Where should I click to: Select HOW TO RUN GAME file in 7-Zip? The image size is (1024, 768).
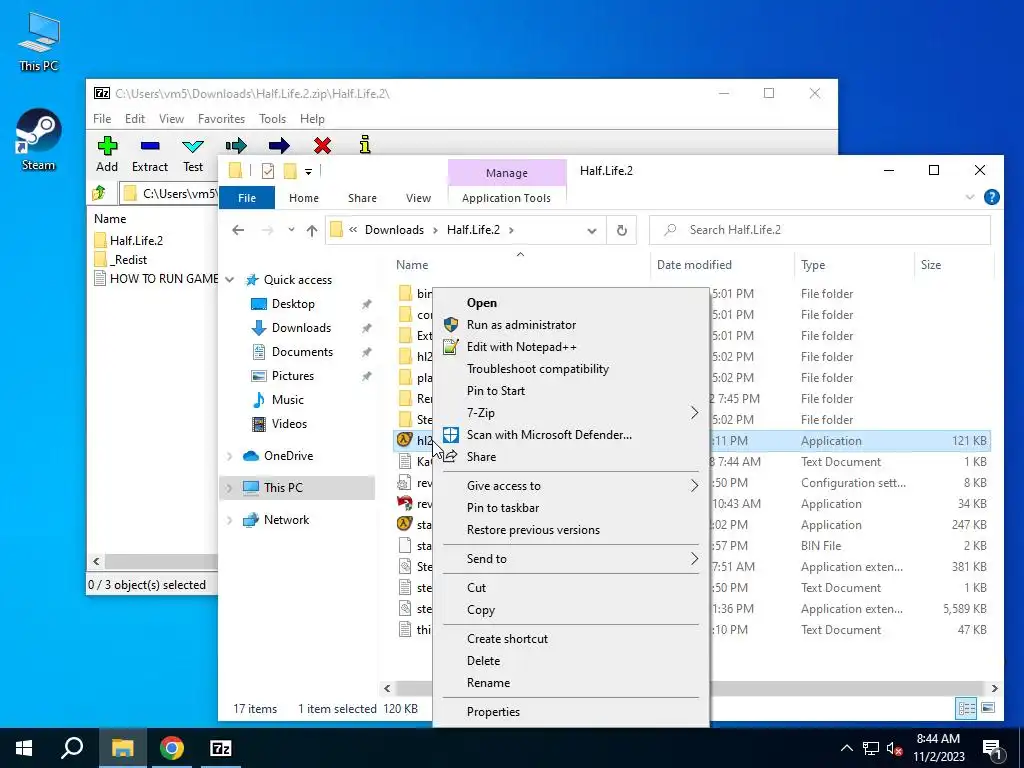click(x=156, y=278)
